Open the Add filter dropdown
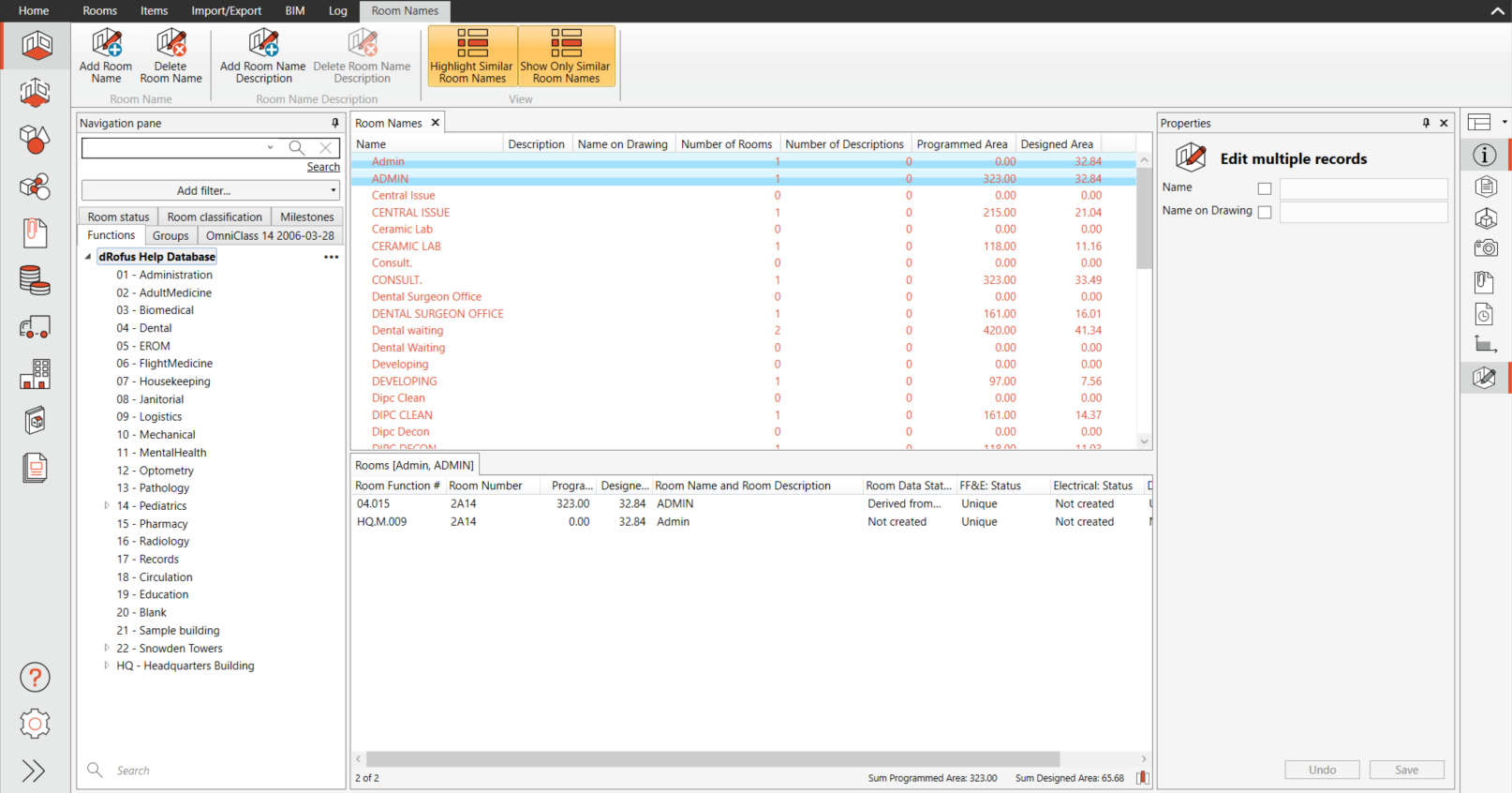Viewport: 1512px width, 793px height. click(211, 190)
